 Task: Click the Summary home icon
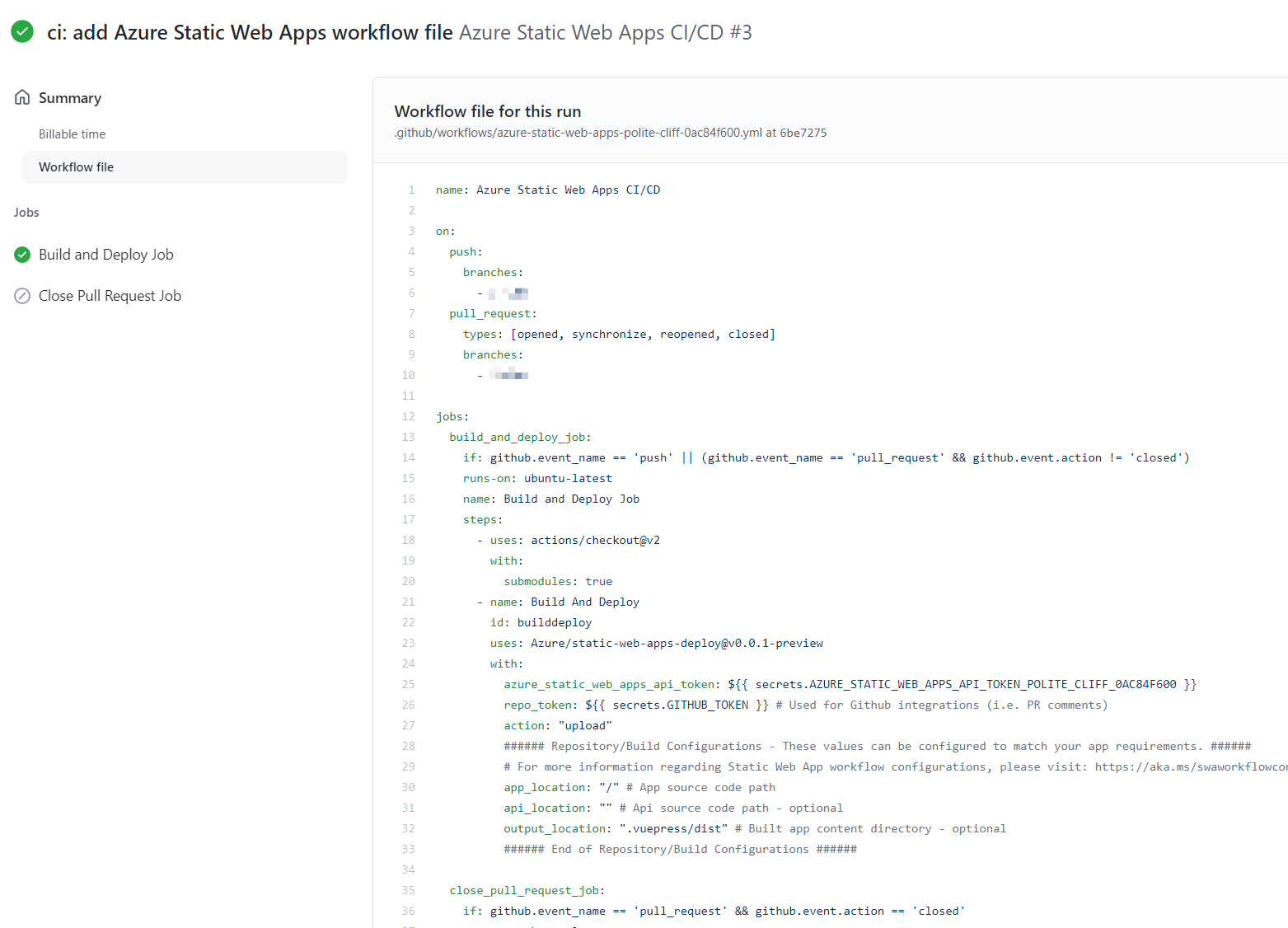pyautogui.click(x=22, y=97)
